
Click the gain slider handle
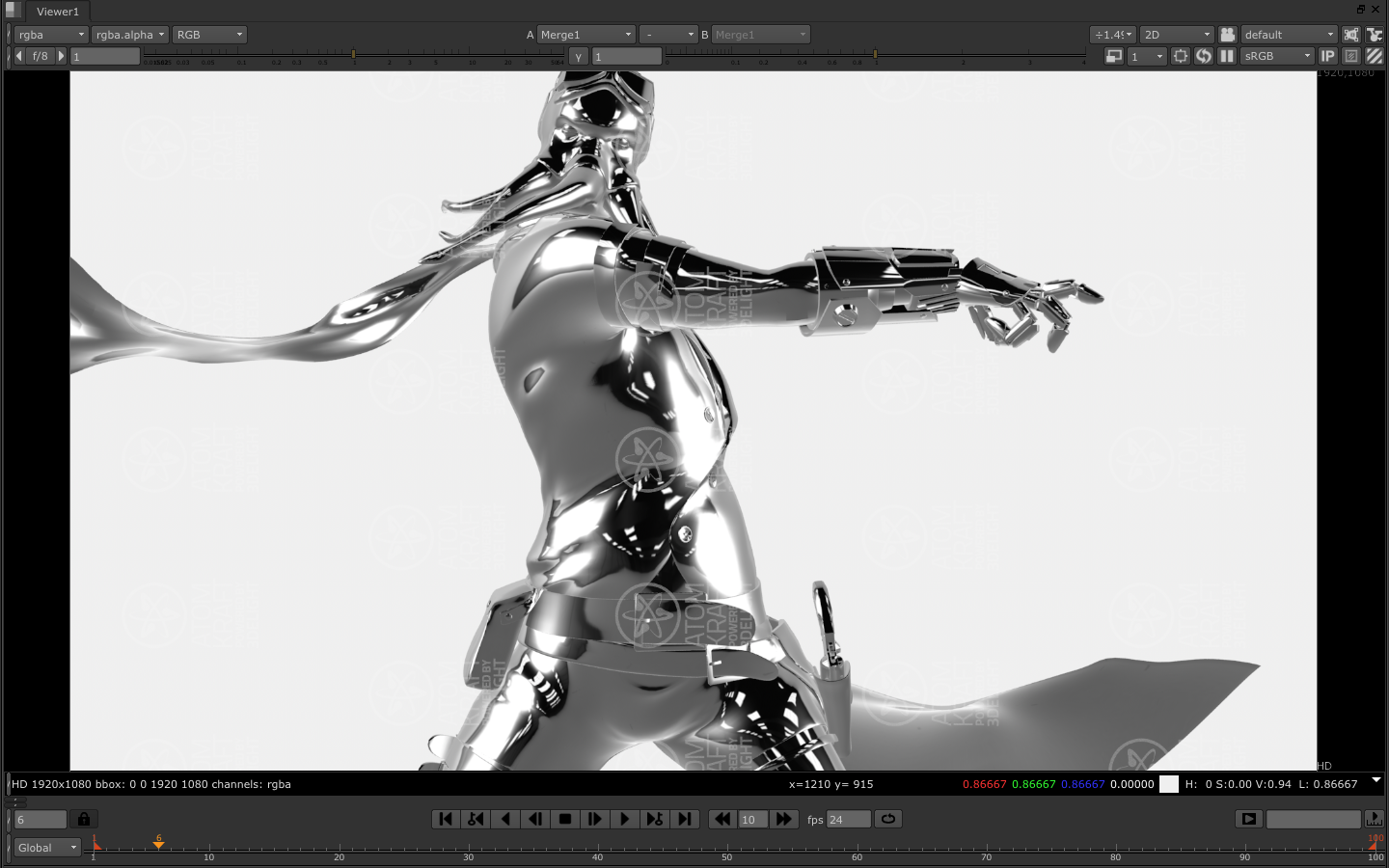[x=353, y=54]
